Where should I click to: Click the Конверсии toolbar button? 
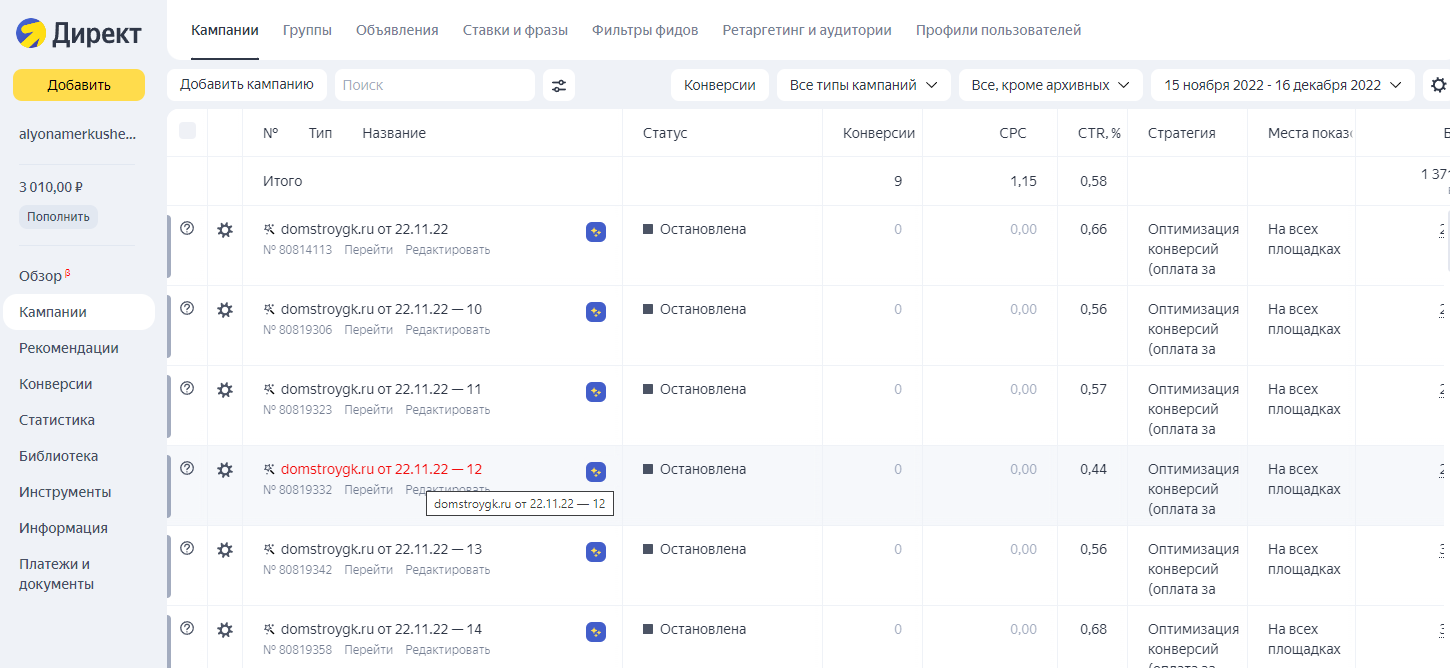tap(720, 85)
